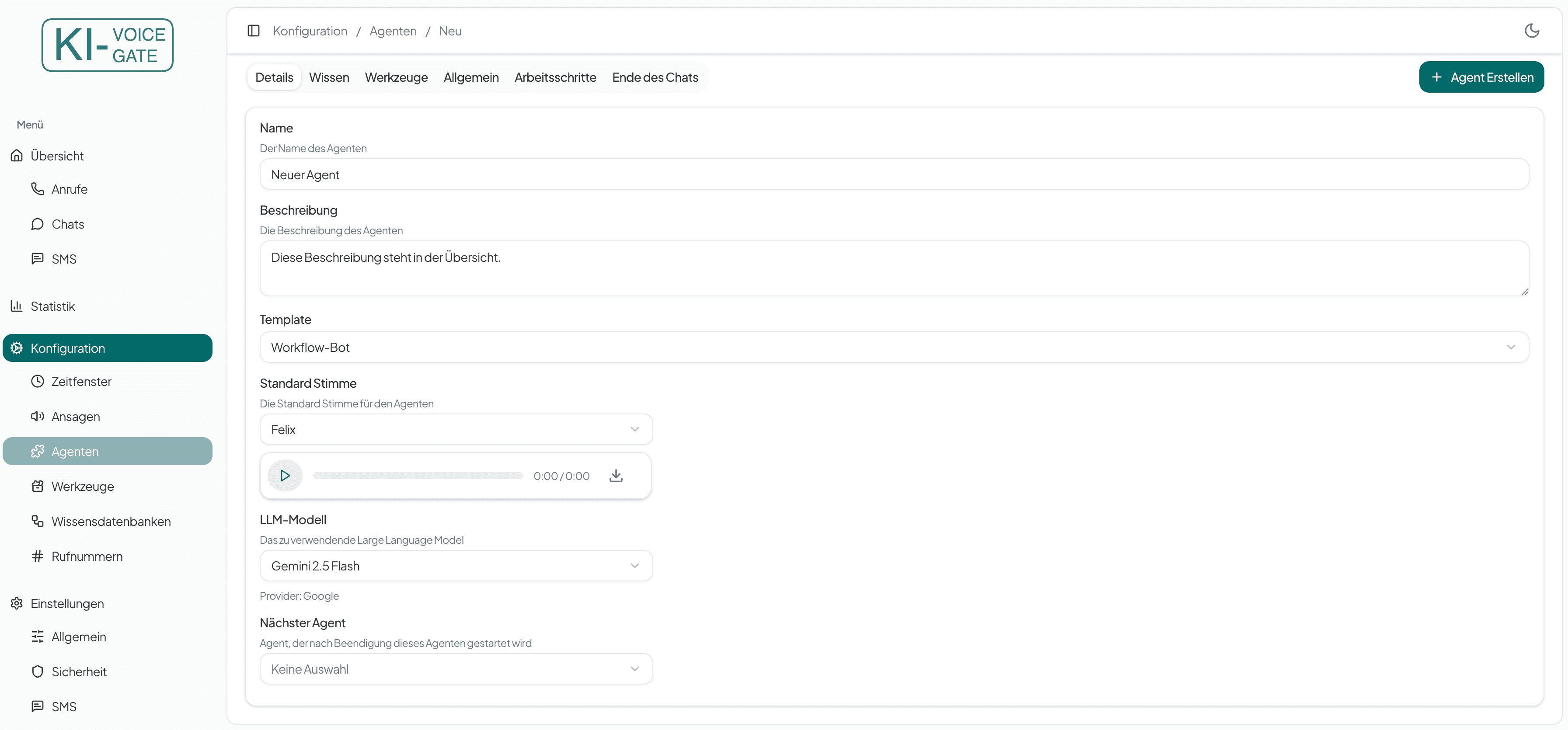Open Rufnummern hash menu item
Screen dimensions: 1568x730
coord(87,556)
